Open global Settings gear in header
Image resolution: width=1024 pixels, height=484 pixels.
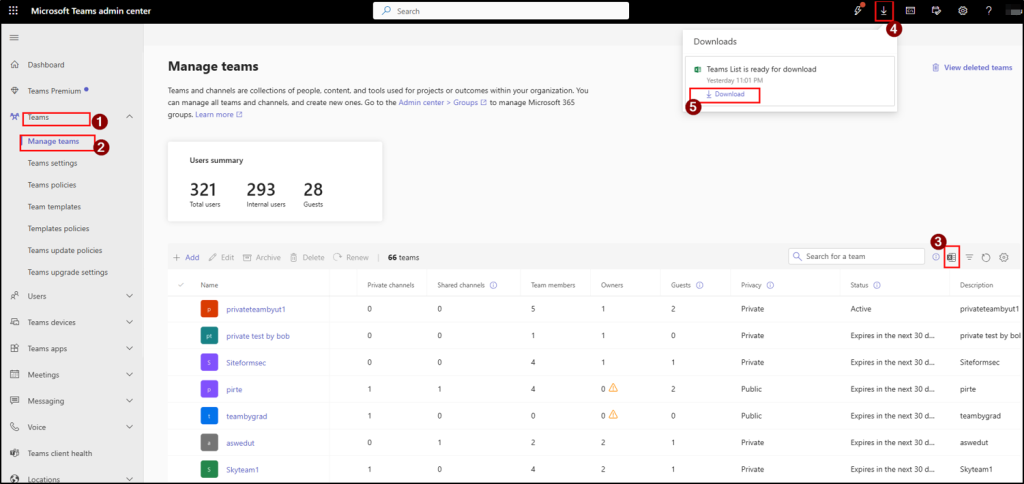[962, 11]
